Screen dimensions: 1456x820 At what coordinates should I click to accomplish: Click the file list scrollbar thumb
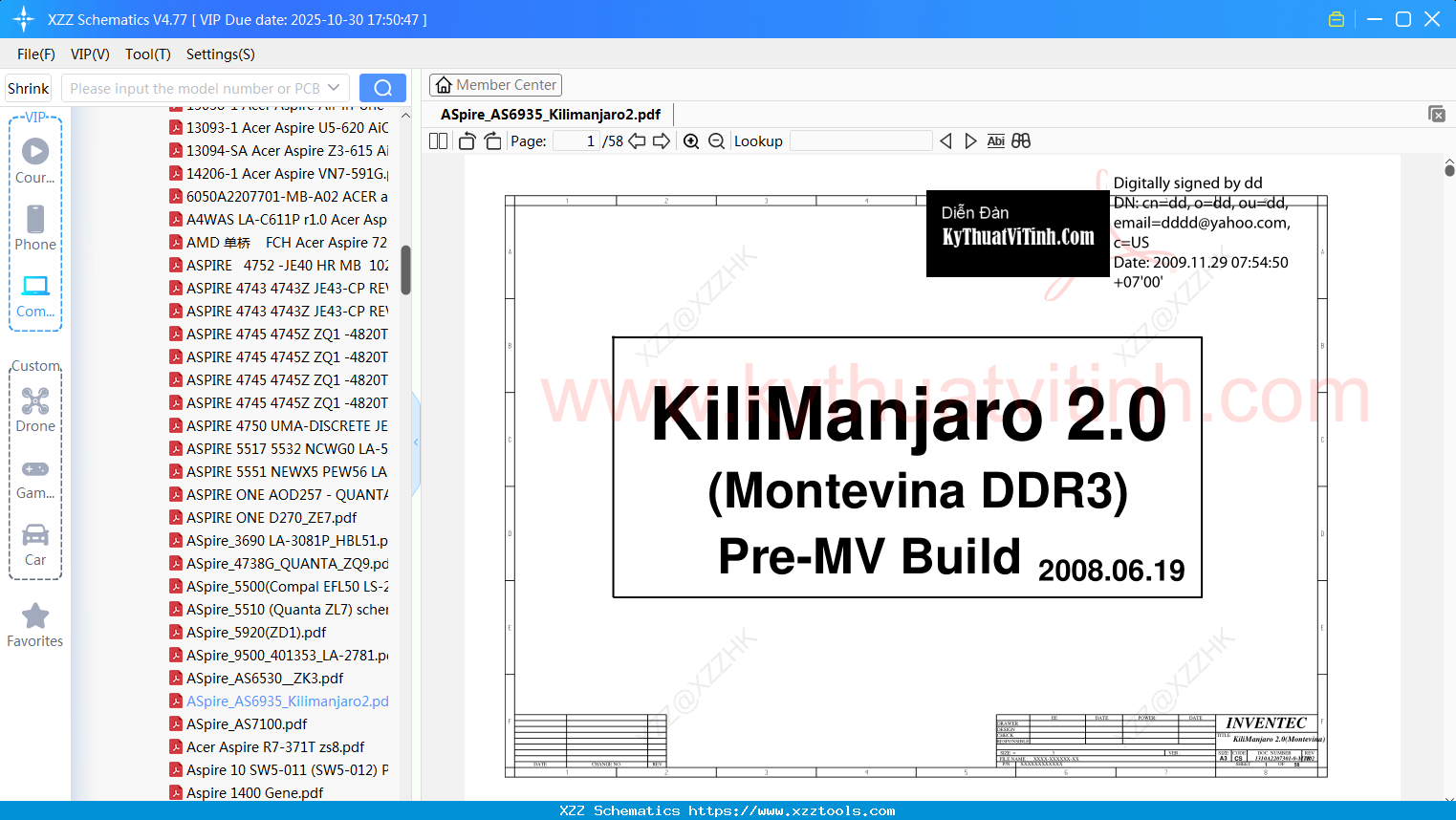pos(405,270)
